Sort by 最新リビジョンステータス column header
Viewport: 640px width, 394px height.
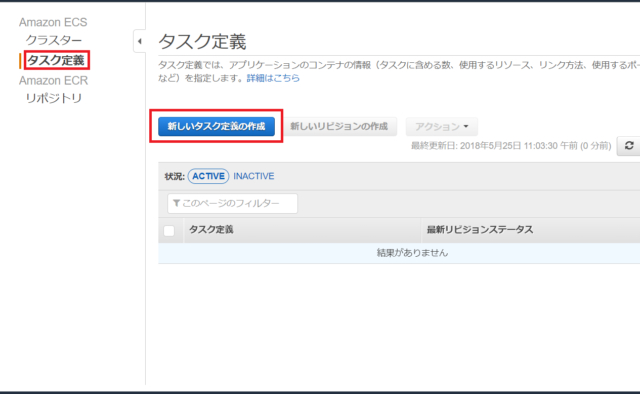click(x=480, y=229)
